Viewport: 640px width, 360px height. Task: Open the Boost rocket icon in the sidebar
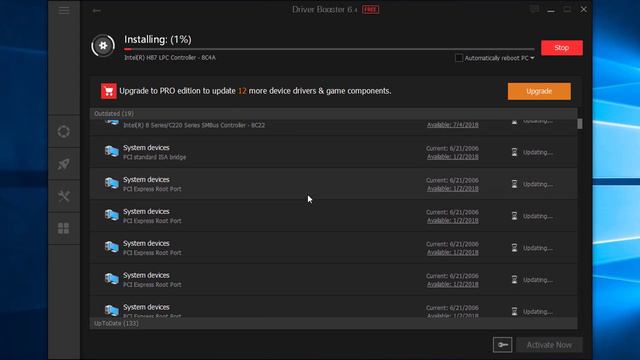click(x=64, y=164)
